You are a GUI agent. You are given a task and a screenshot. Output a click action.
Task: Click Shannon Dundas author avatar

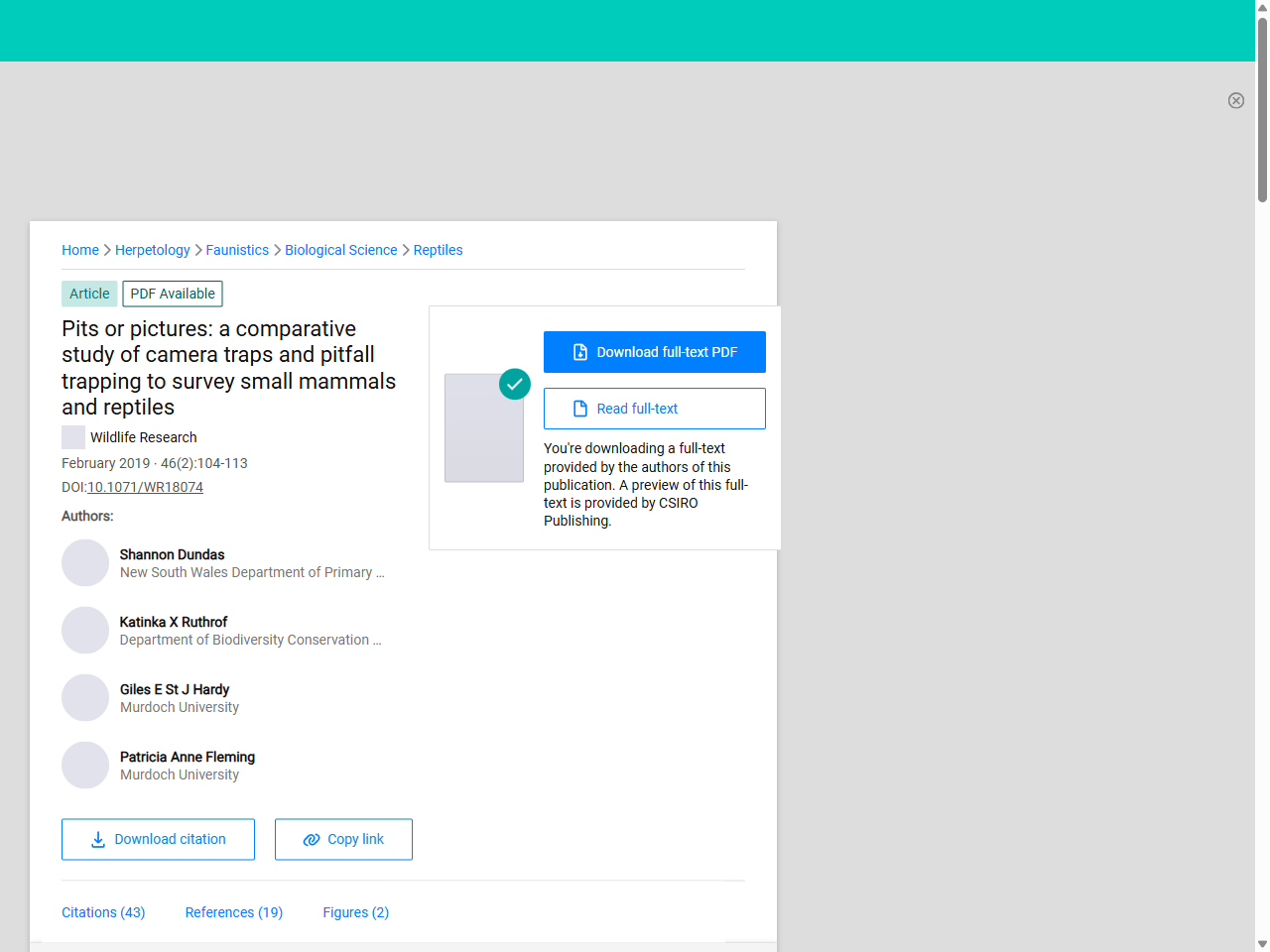pos(85,563)
